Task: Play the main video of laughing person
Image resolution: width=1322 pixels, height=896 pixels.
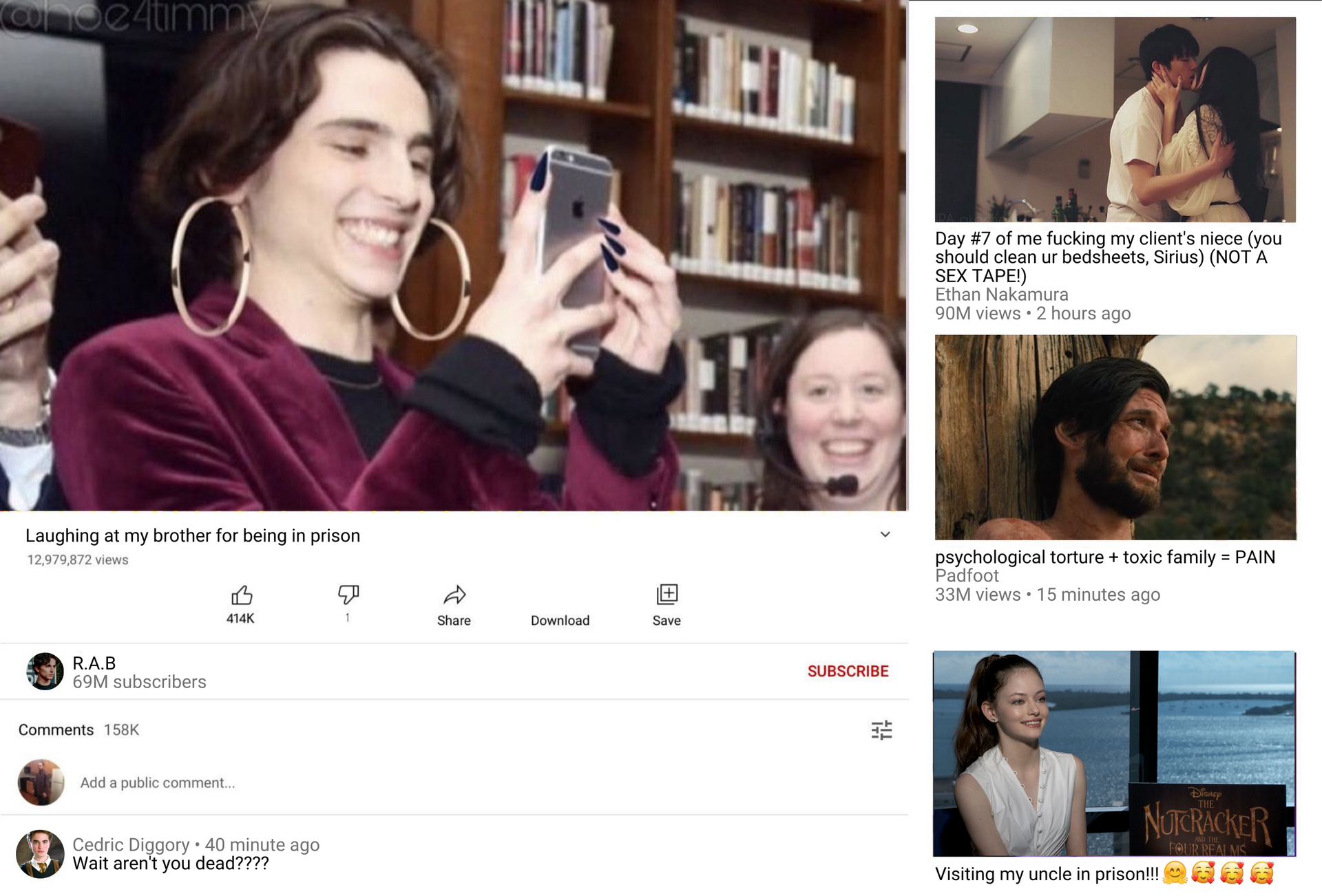Action: coord(454,255)
